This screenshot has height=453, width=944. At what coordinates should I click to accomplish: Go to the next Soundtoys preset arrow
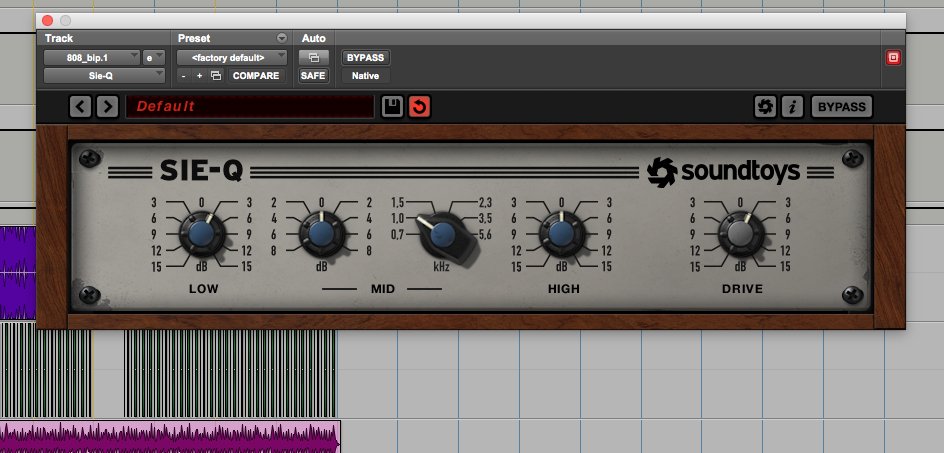click(107, 107)
